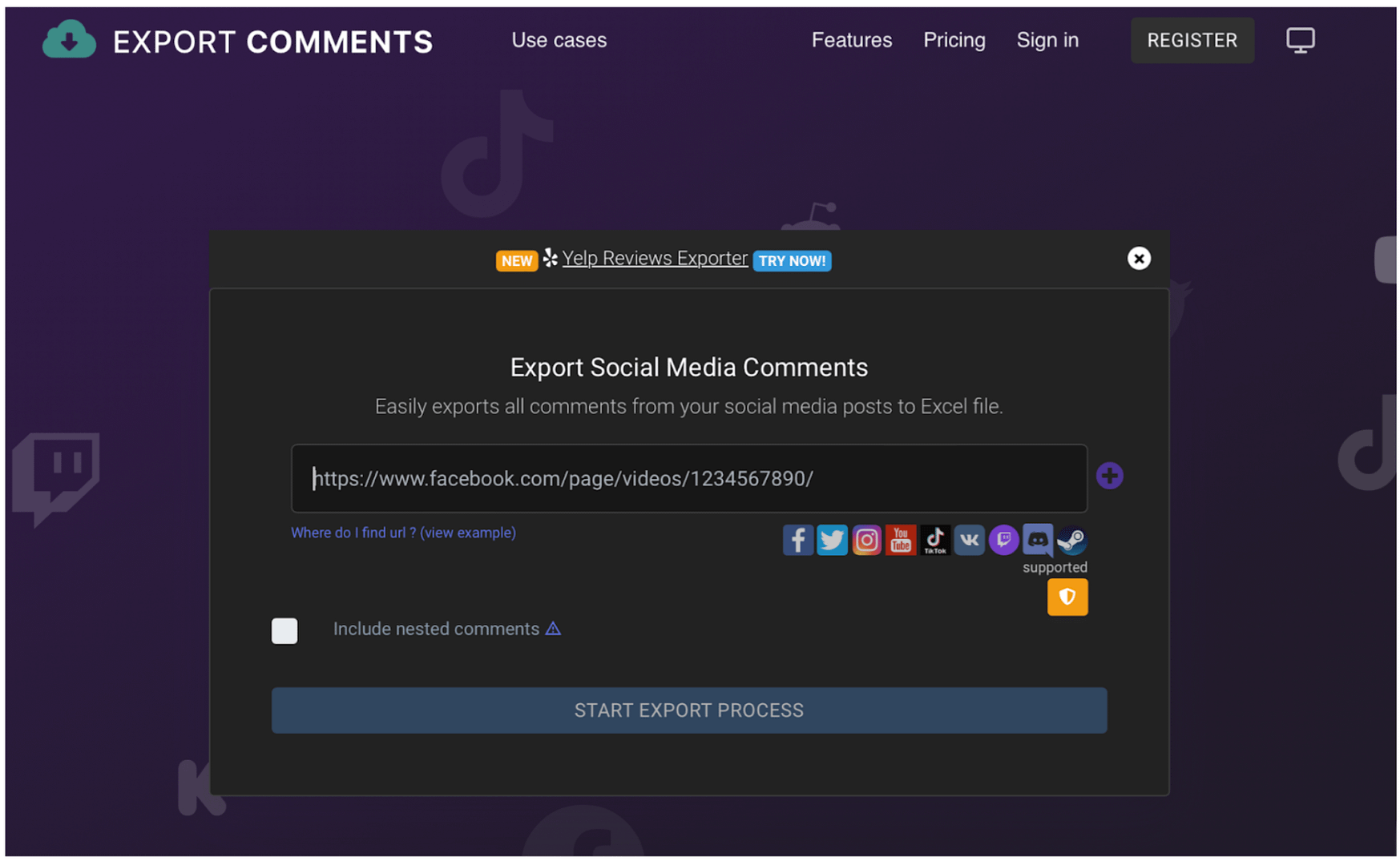Screen dimensions: 1400x865
Task: Open the Pricing page
Action: coord(954,40)
